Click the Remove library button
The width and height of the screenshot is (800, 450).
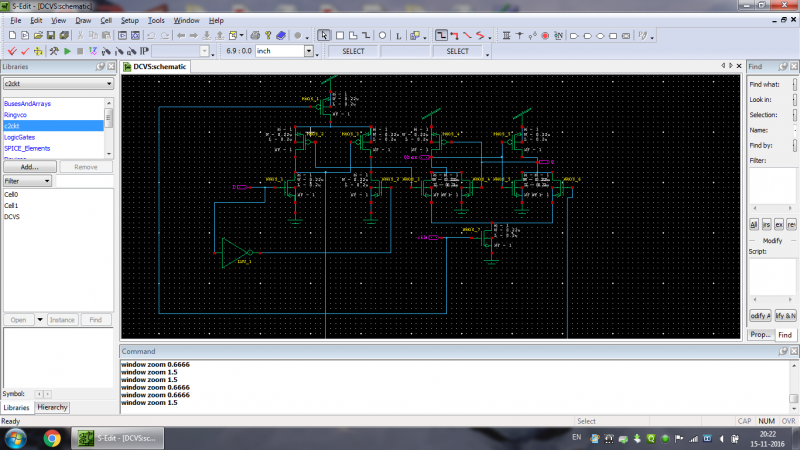coord(86,167)
